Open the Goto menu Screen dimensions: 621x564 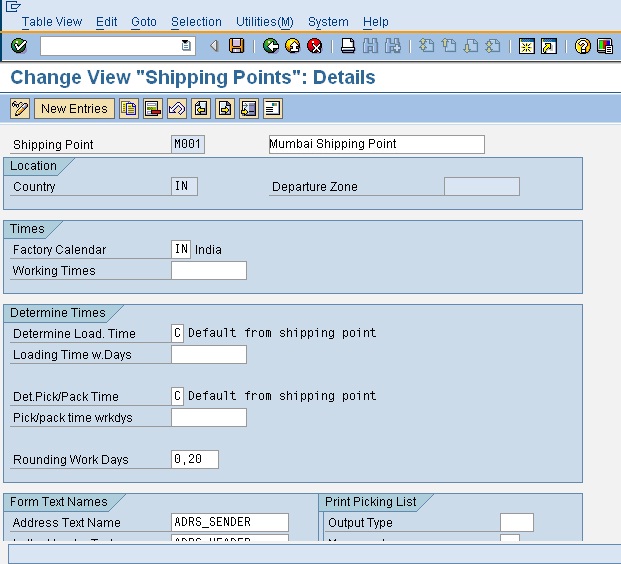coord(144,22)
